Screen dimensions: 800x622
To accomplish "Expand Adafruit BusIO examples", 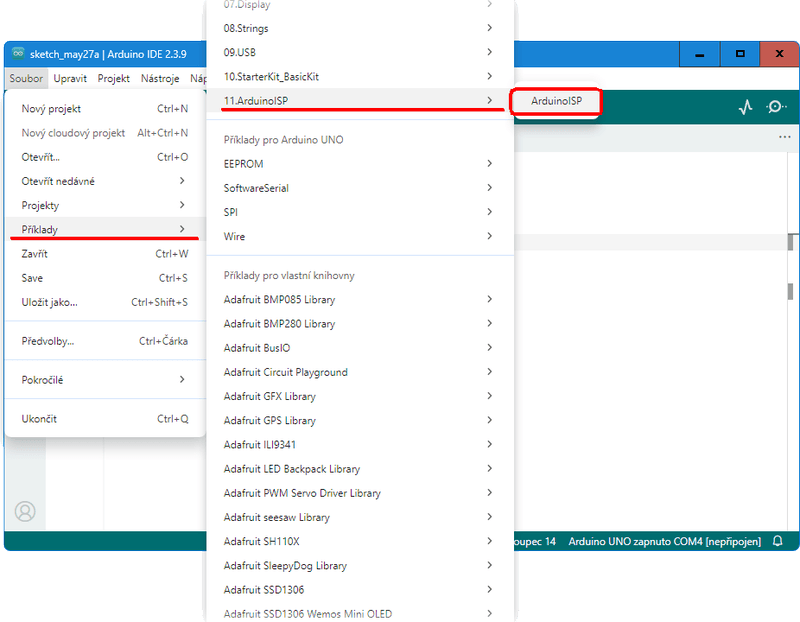I will coord(360,347).
